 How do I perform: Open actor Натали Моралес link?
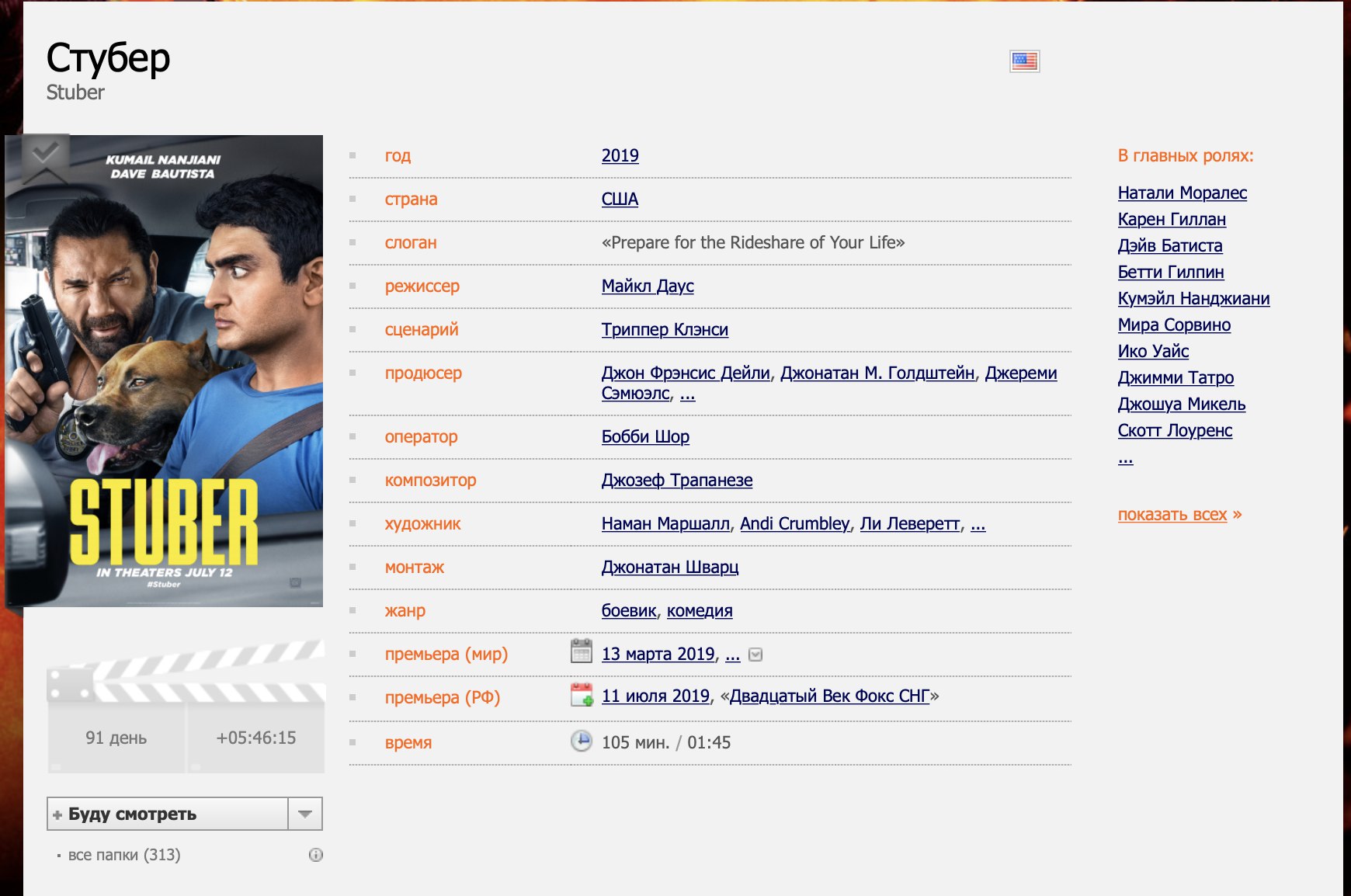coord(1183,193)
